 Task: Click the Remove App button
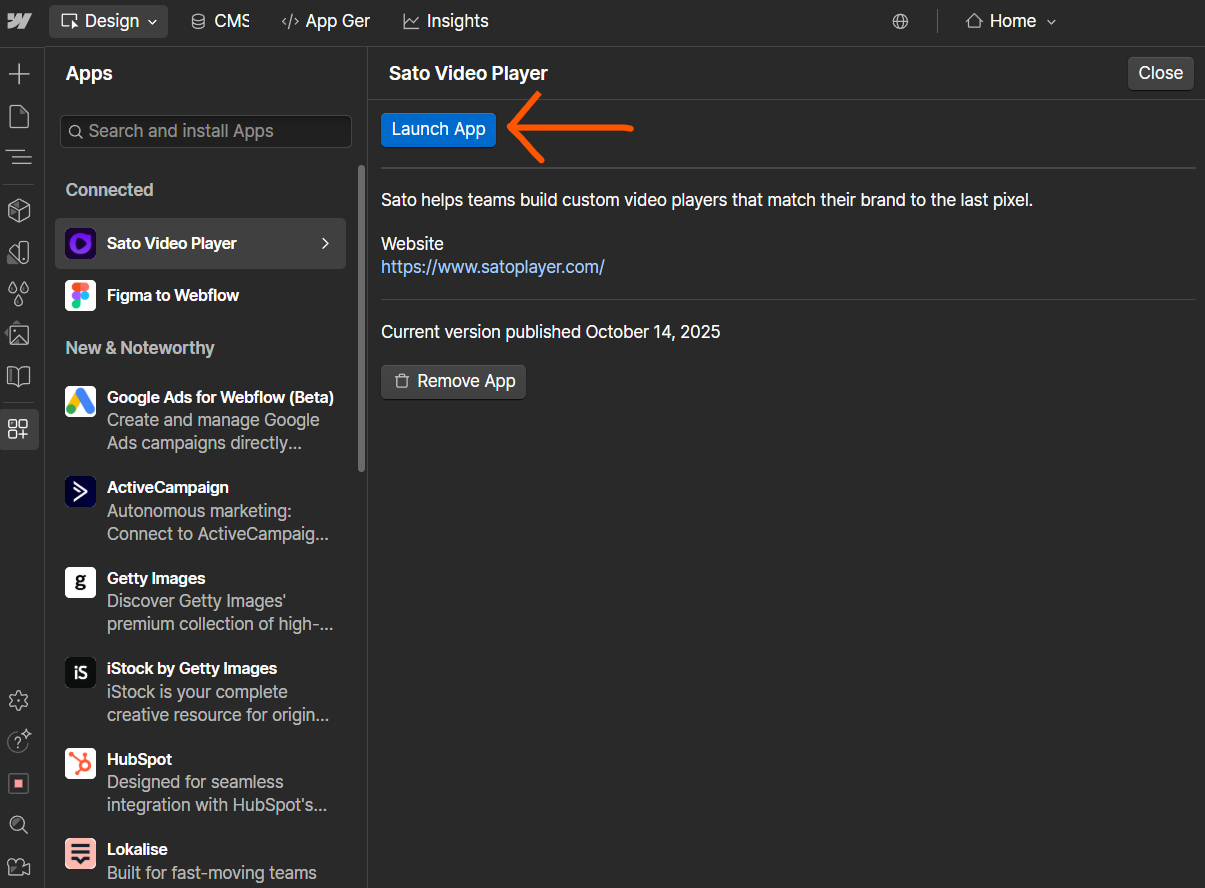click(x=453, y=381)
